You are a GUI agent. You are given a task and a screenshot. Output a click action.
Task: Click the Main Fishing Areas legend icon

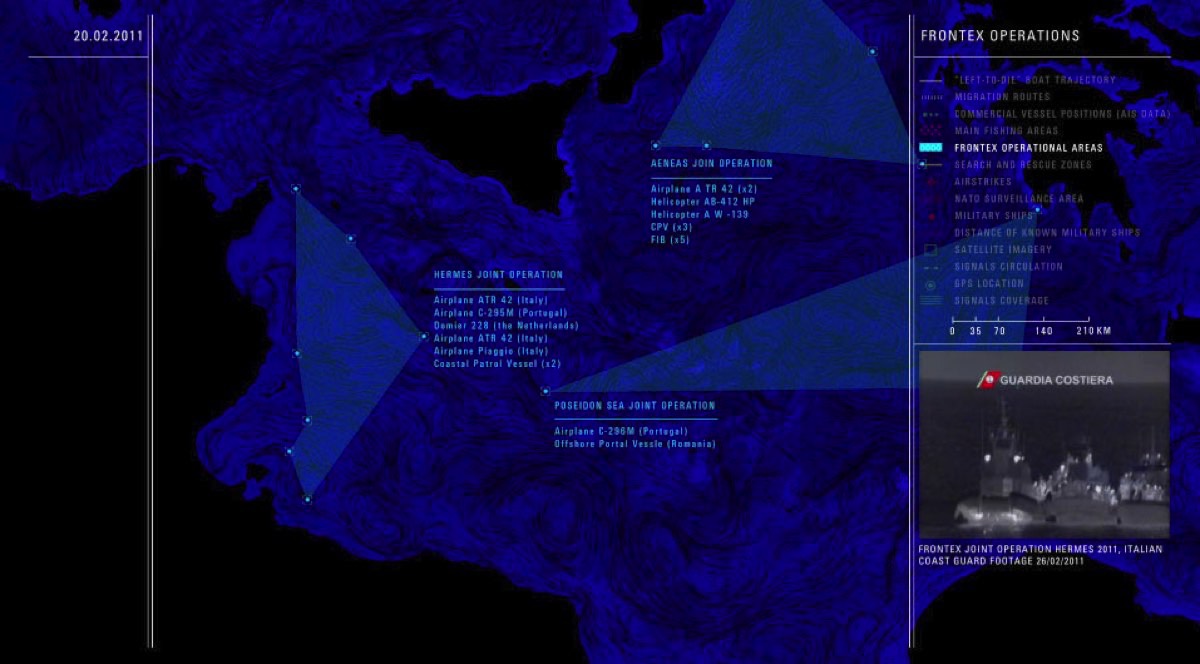tap(931, 131)
